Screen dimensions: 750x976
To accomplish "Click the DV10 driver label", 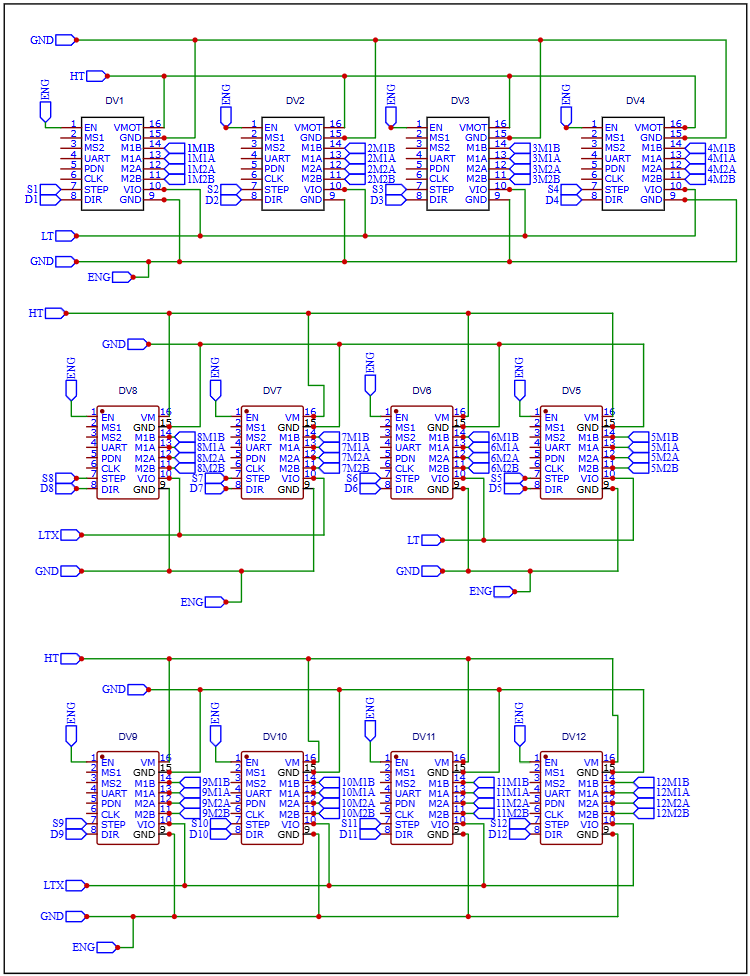I will pos(274,737).
